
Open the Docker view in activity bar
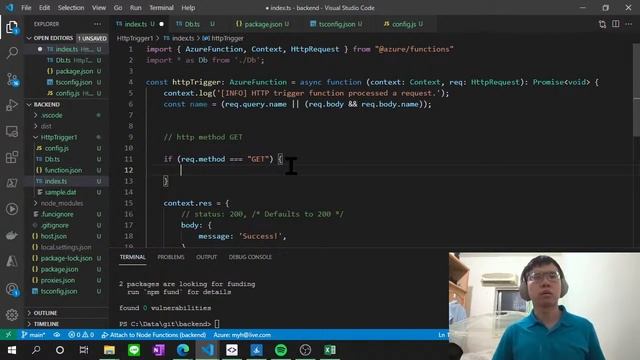pos(12,235)
